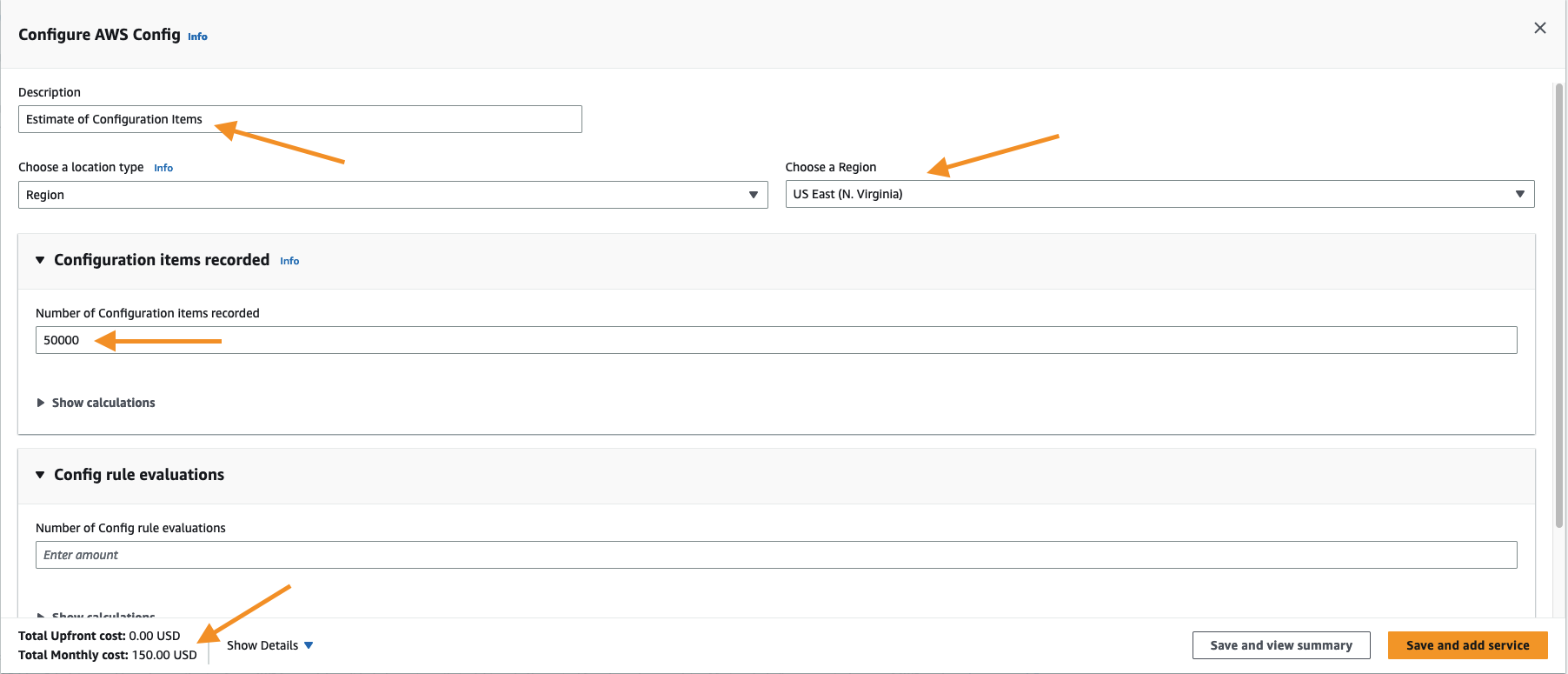Click Total Monthly cost 150.00 USD text

[x=108, y=655]
